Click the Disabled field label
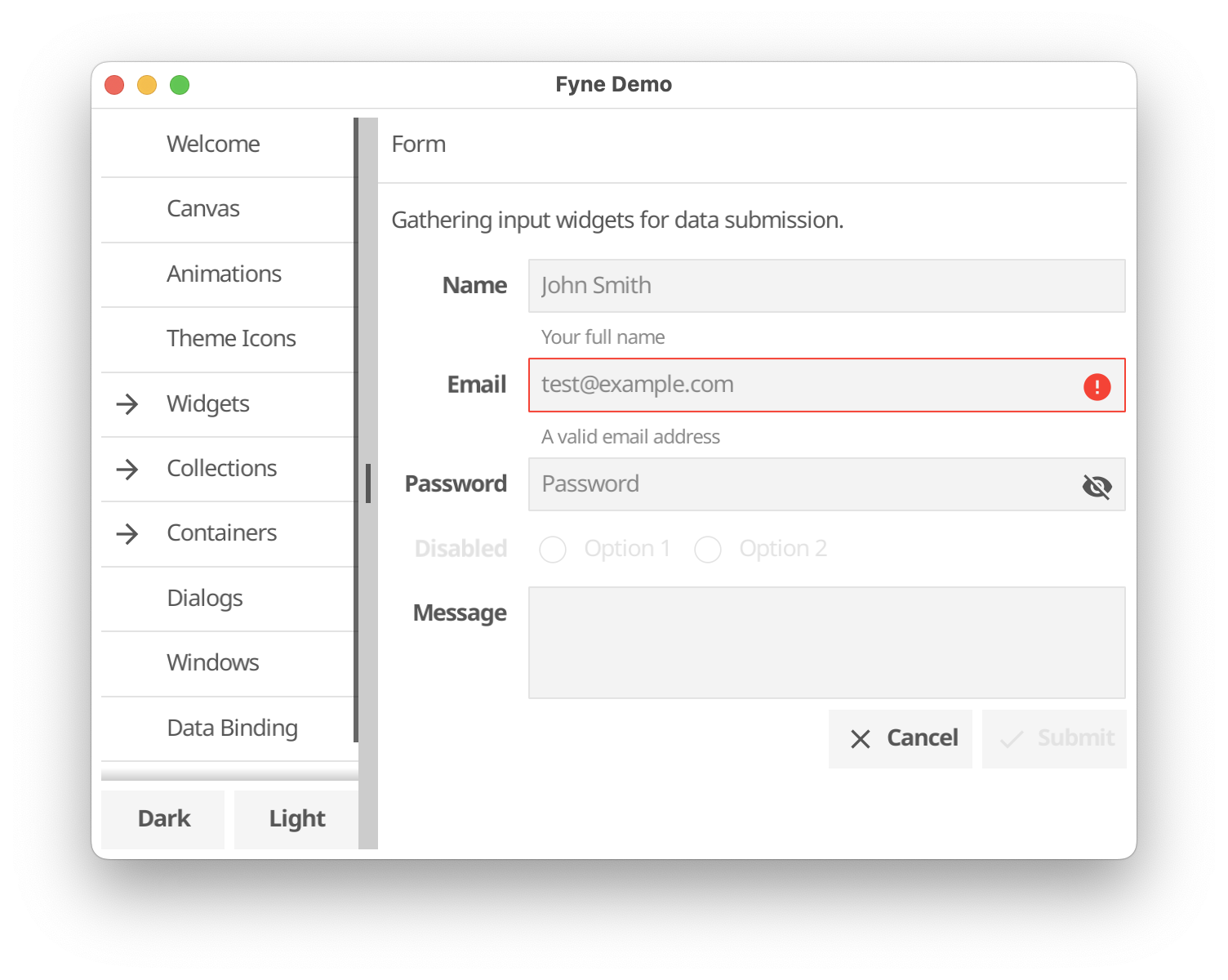The width and height of the screenshot is (1228, 980). coord(461,549)
